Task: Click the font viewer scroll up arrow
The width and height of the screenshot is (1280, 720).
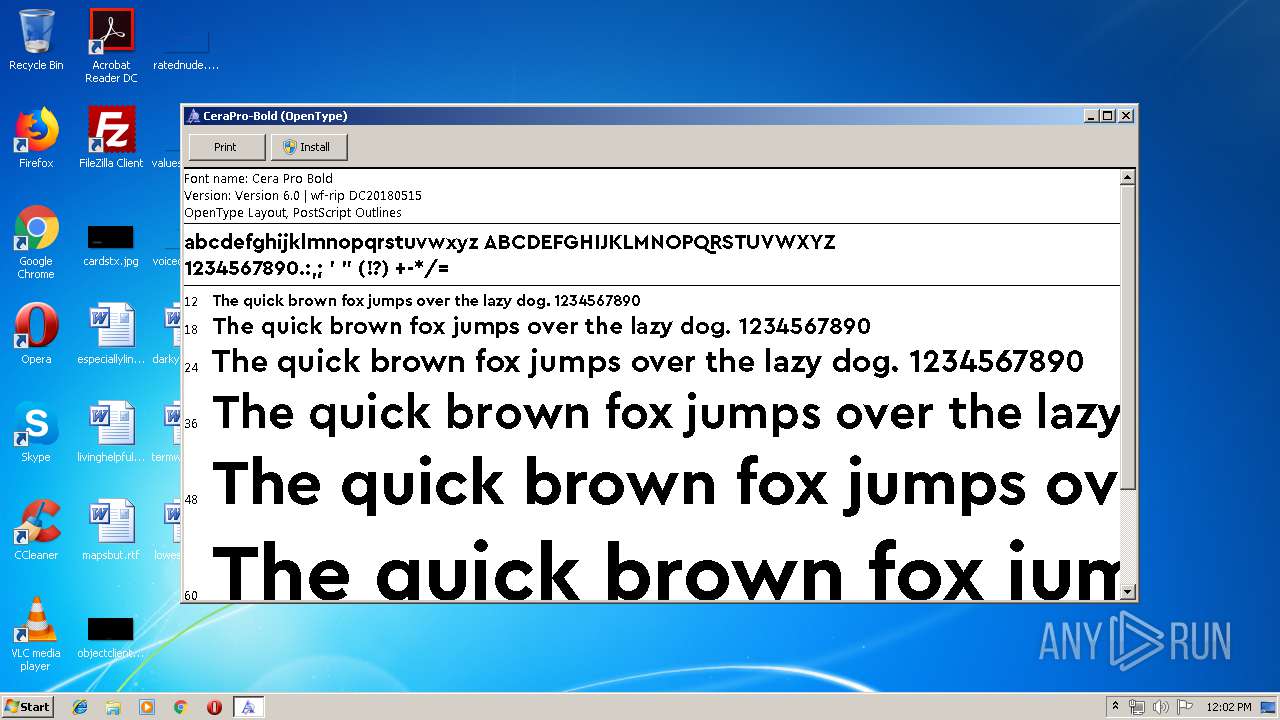Action: click(1128, 178)
